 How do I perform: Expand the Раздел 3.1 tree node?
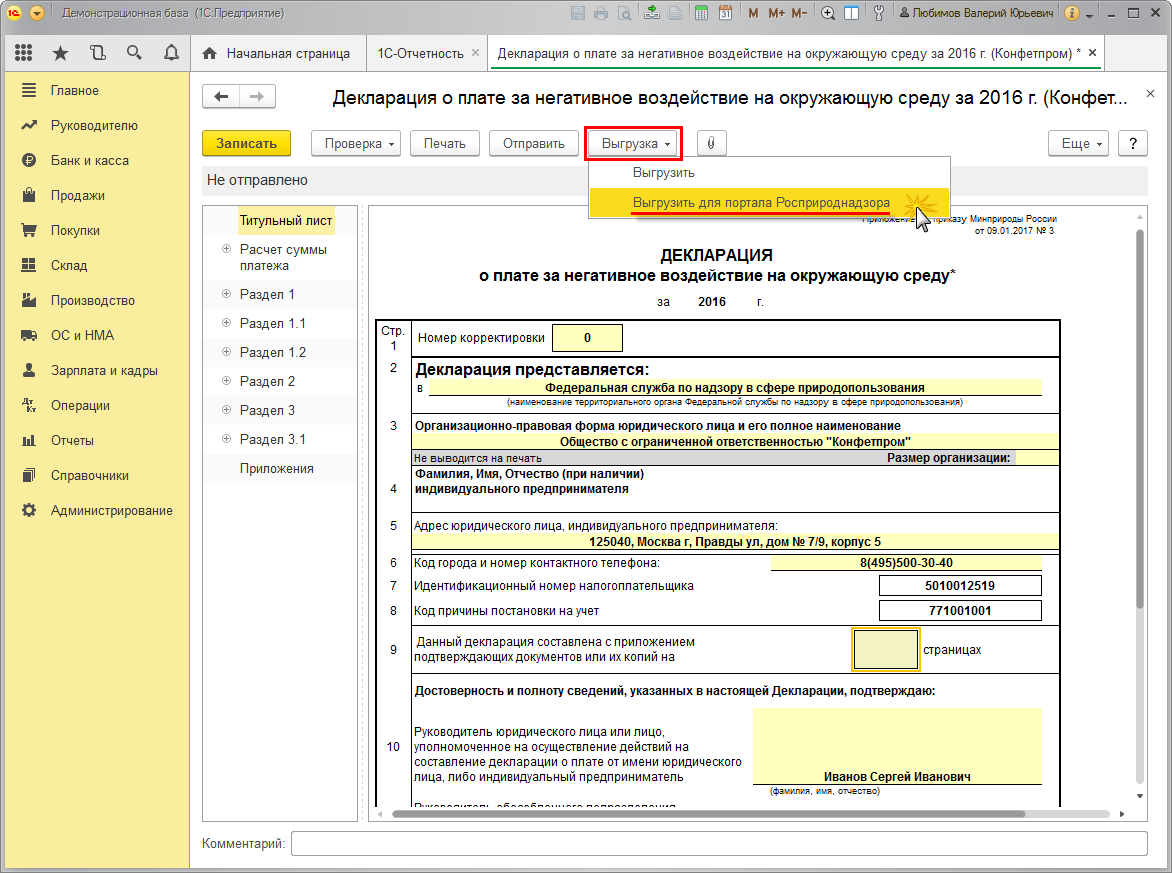(x=227, y=440)
